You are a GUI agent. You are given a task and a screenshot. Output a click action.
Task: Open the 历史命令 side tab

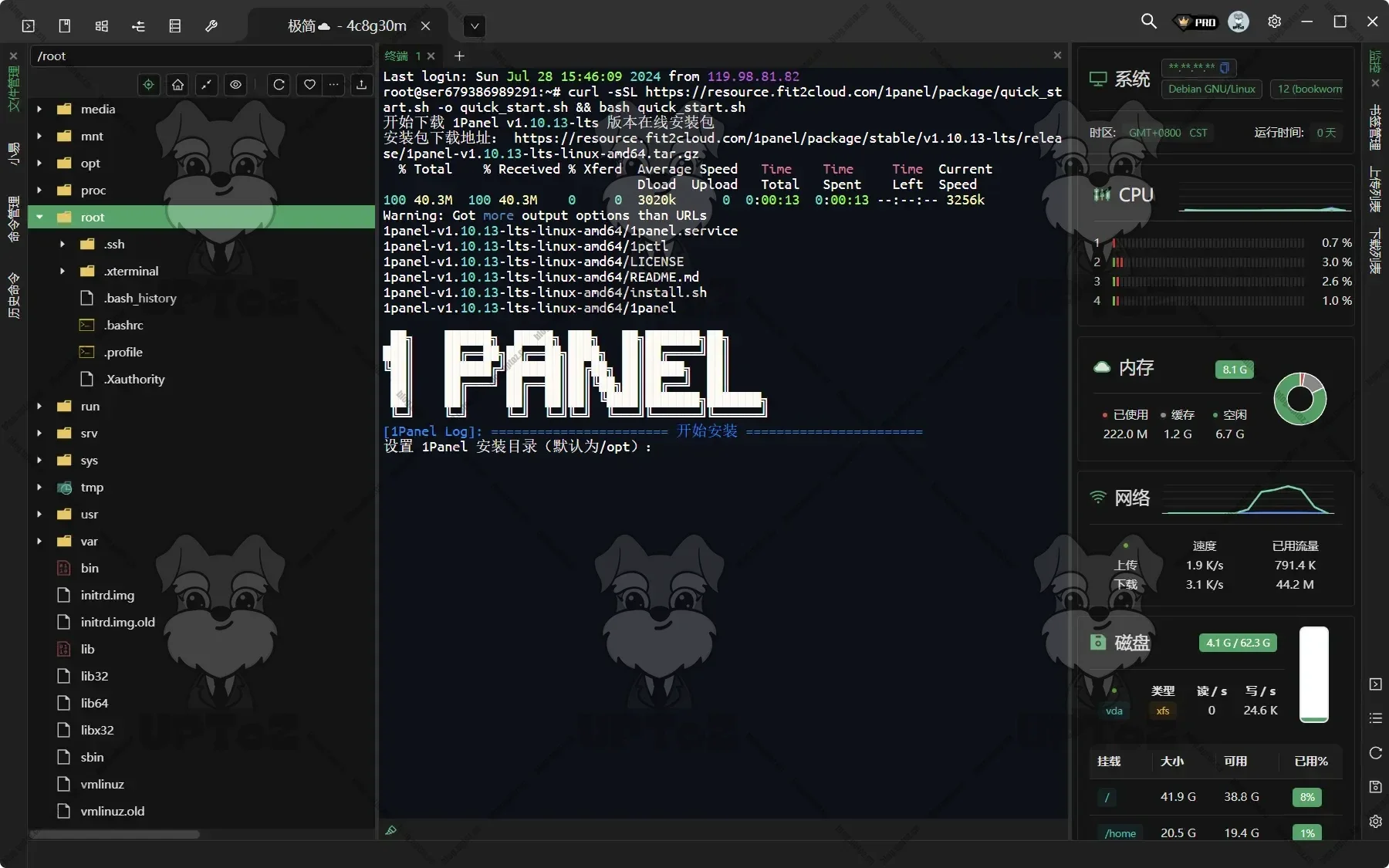pos(13,295)
